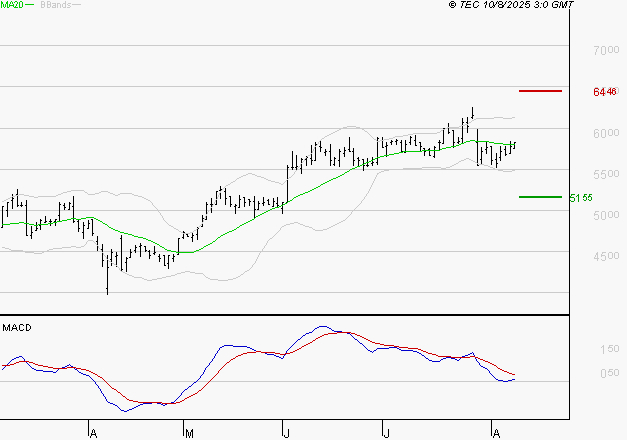This screenshot has height=440, width=627.
Task: Click the MA20 legend label
Action: (x=12, y=5)
